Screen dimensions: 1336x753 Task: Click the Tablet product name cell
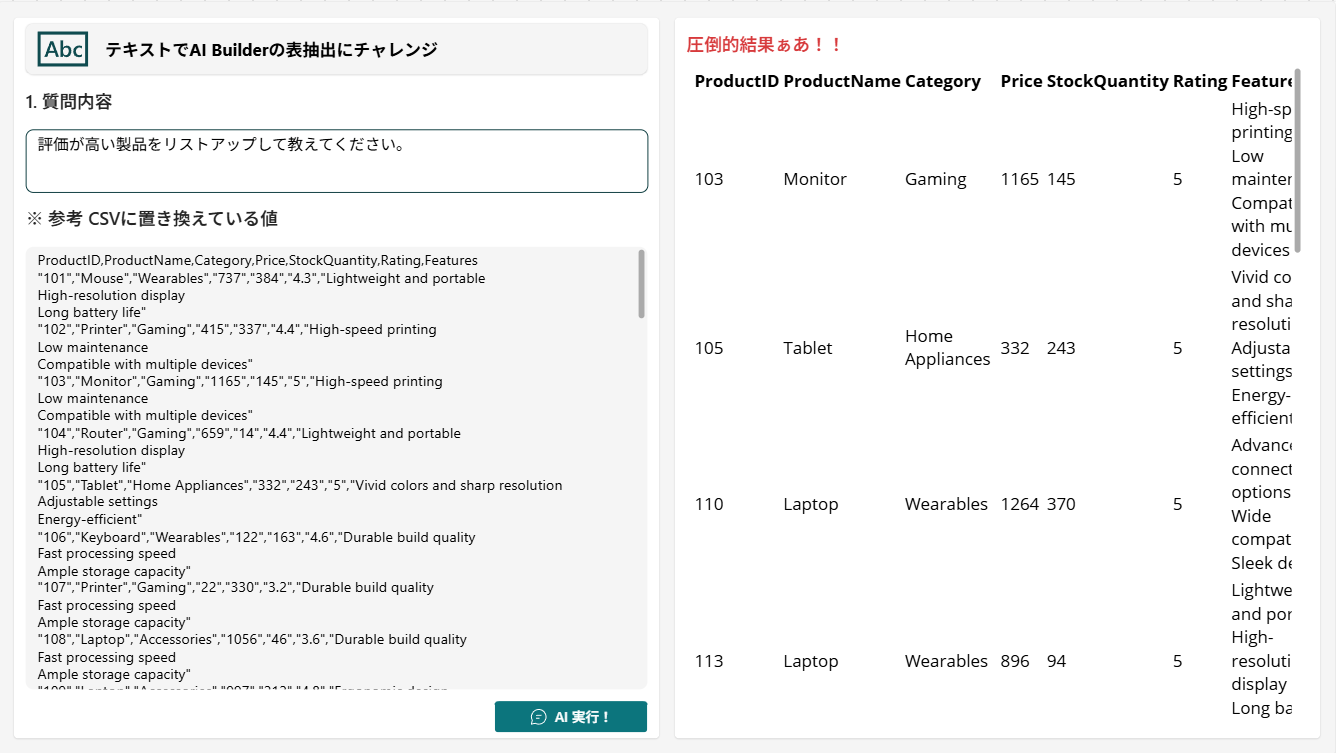click(808, 348)
